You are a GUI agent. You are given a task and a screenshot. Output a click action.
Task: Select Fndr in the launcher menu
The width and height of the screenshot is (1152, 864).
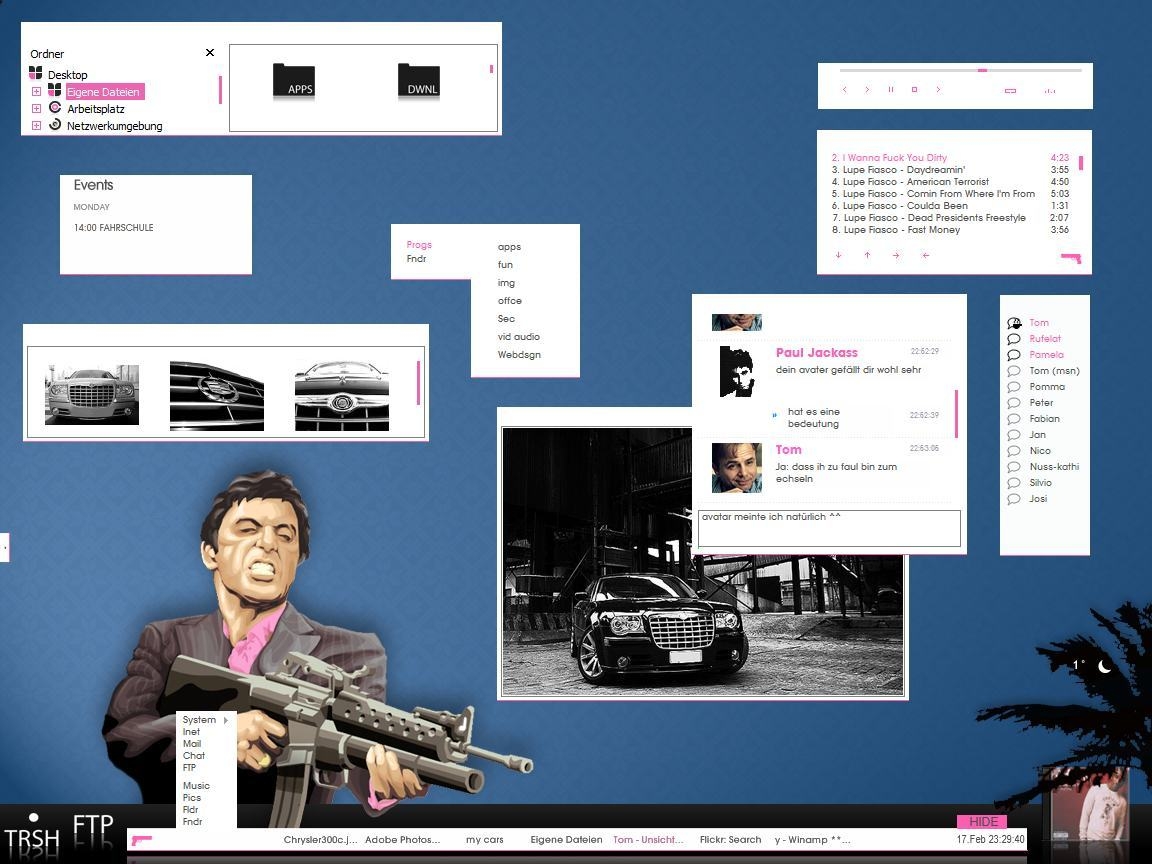(417, 259)
